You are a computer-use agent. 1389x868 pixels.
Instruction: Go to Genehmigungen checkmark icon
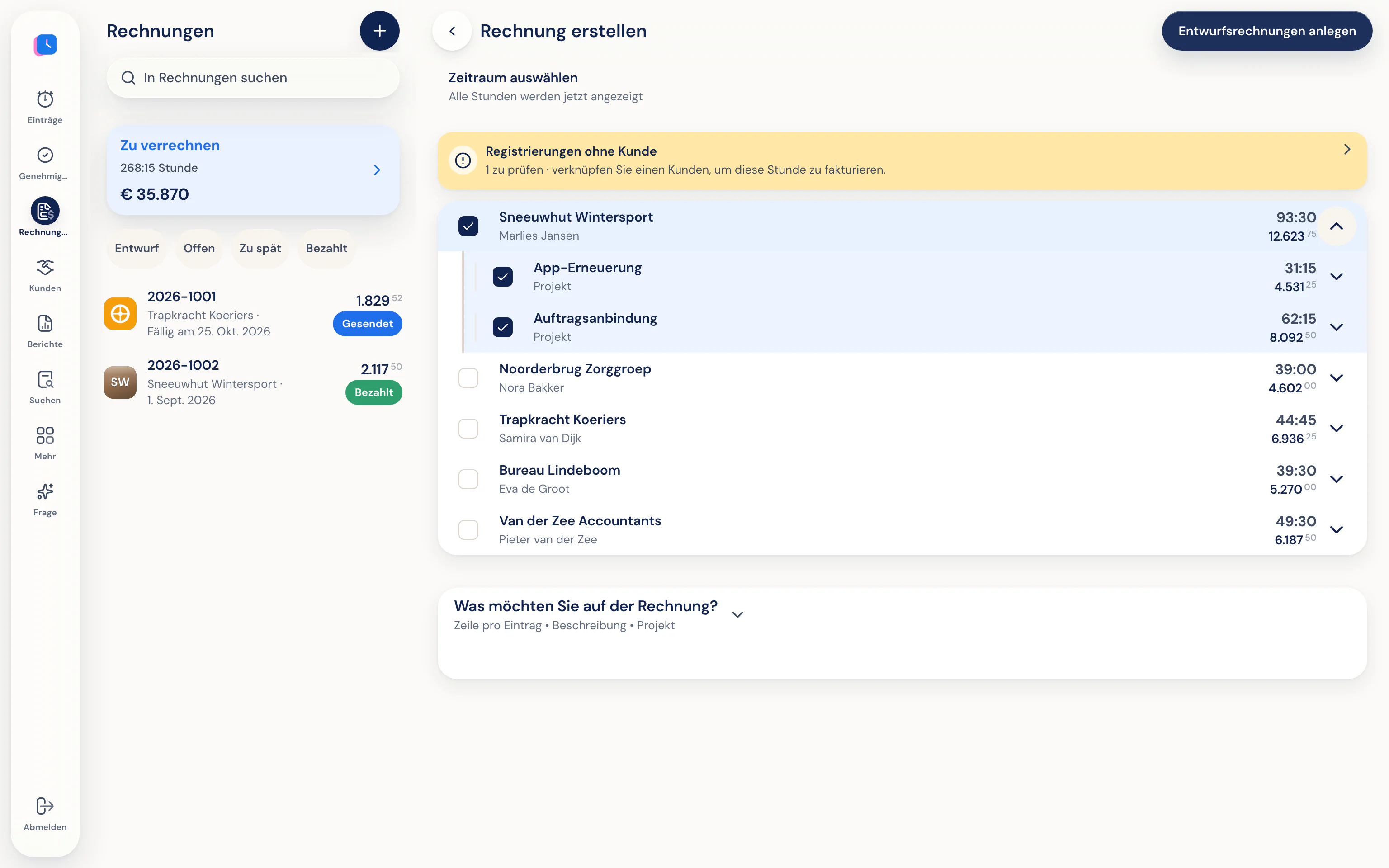coord(45,155)
